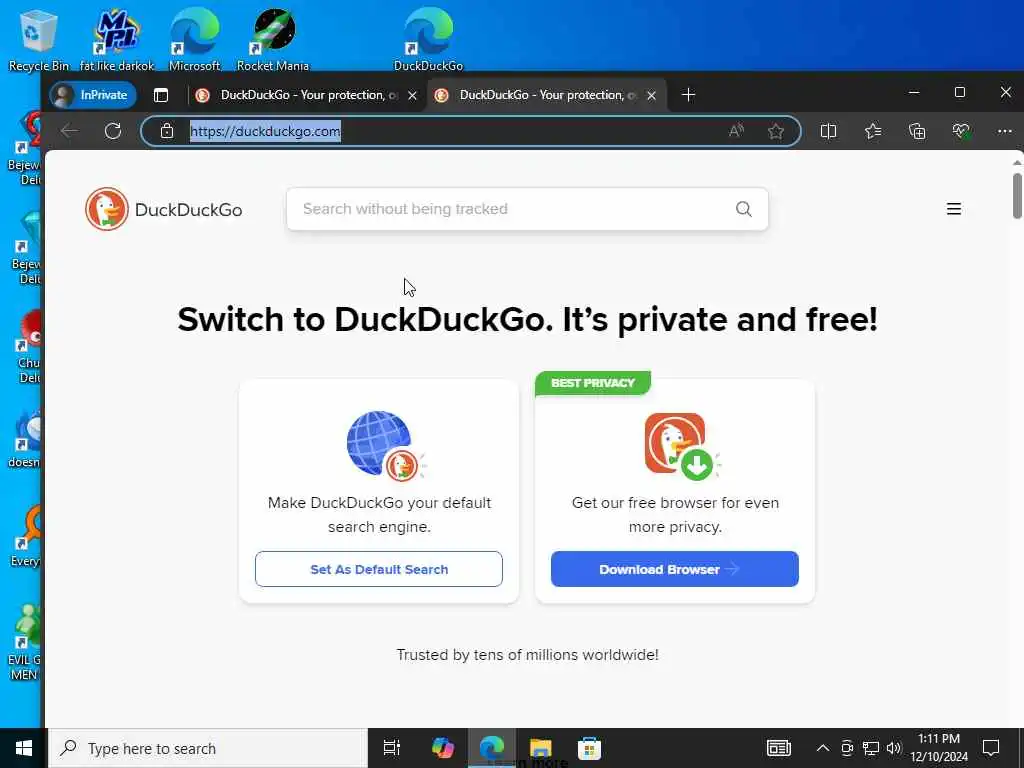Open volume control tray icon
1024x768 pixels.
point(894,748)
